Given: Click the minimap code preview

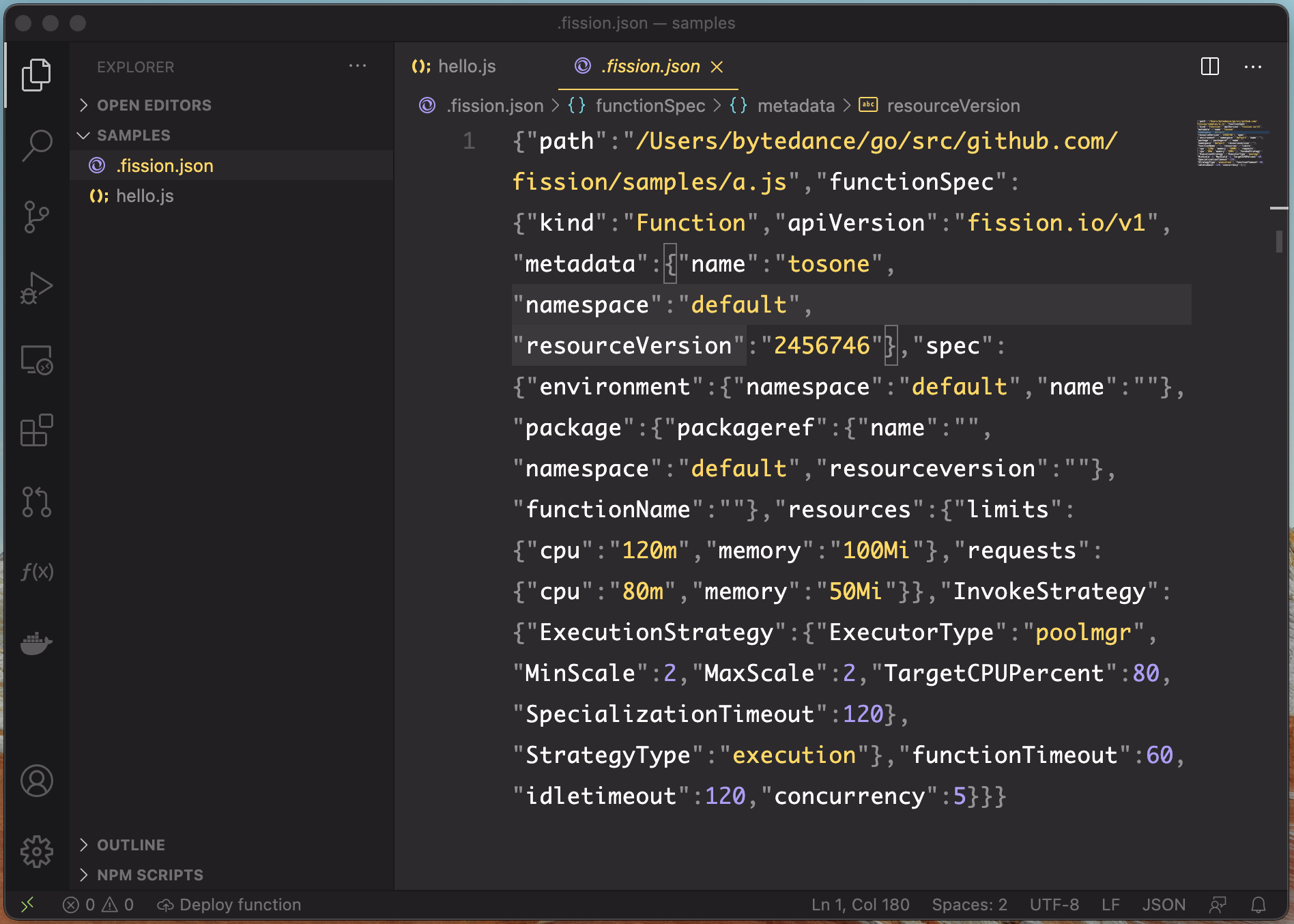Looking at the screenshot, I should [x=1231, y=143].
